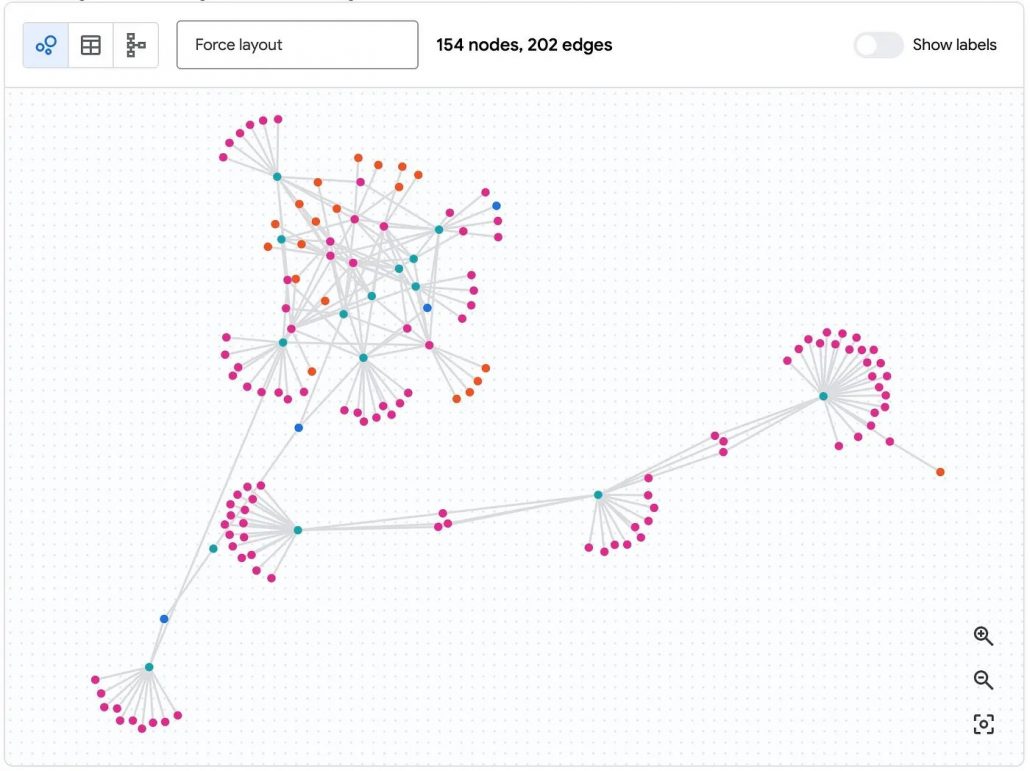Zoom in on the graph
Viewport: 1030px width, 771px height.
tap(983, 636)
